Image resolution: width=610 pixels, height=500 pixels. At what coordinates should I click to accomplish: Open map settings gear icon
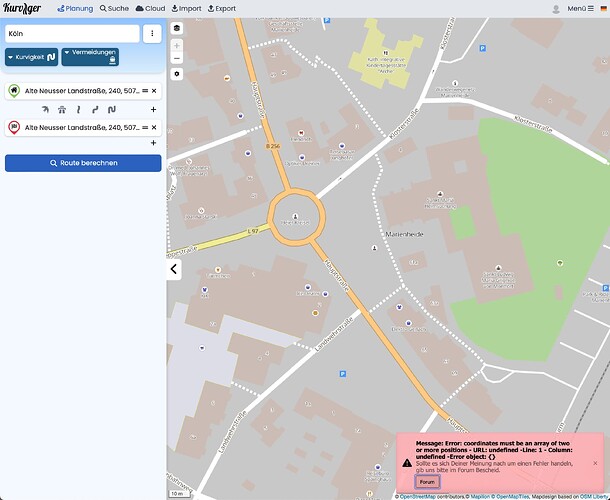(177, 74)
